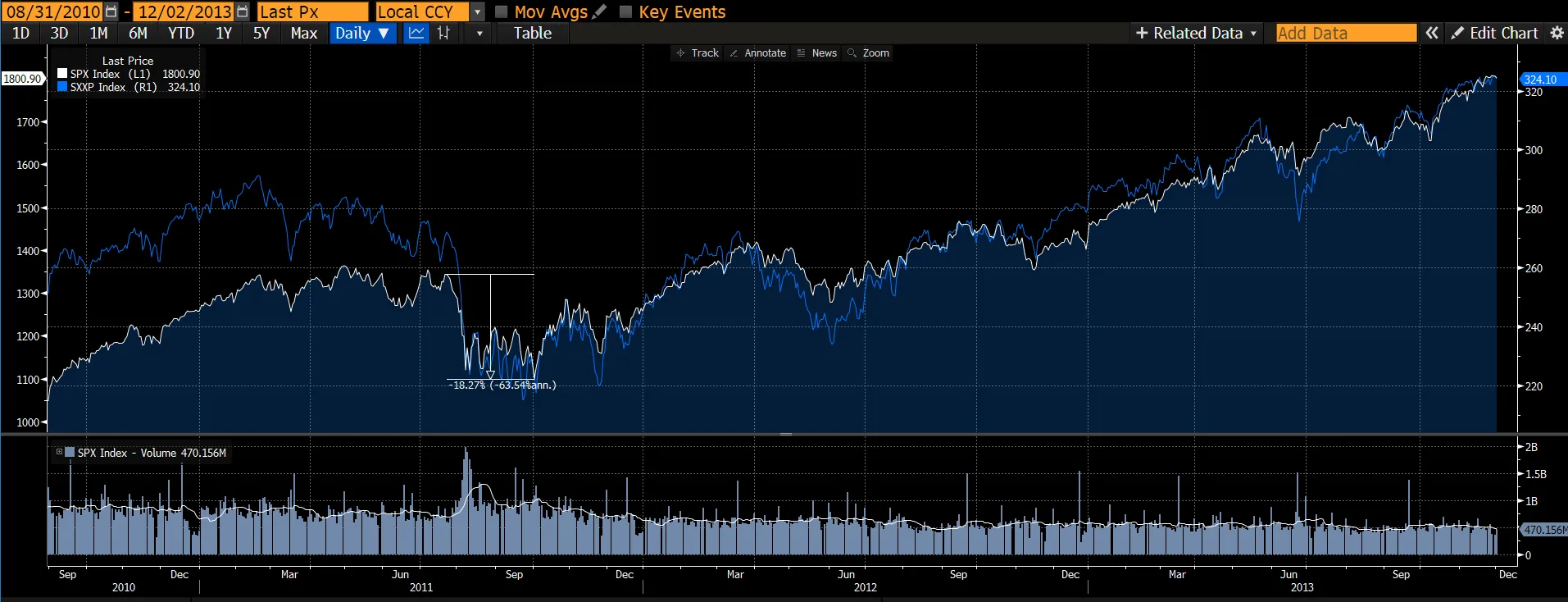
Task: Click the Last Px field
Action: (x=312, y=11)
